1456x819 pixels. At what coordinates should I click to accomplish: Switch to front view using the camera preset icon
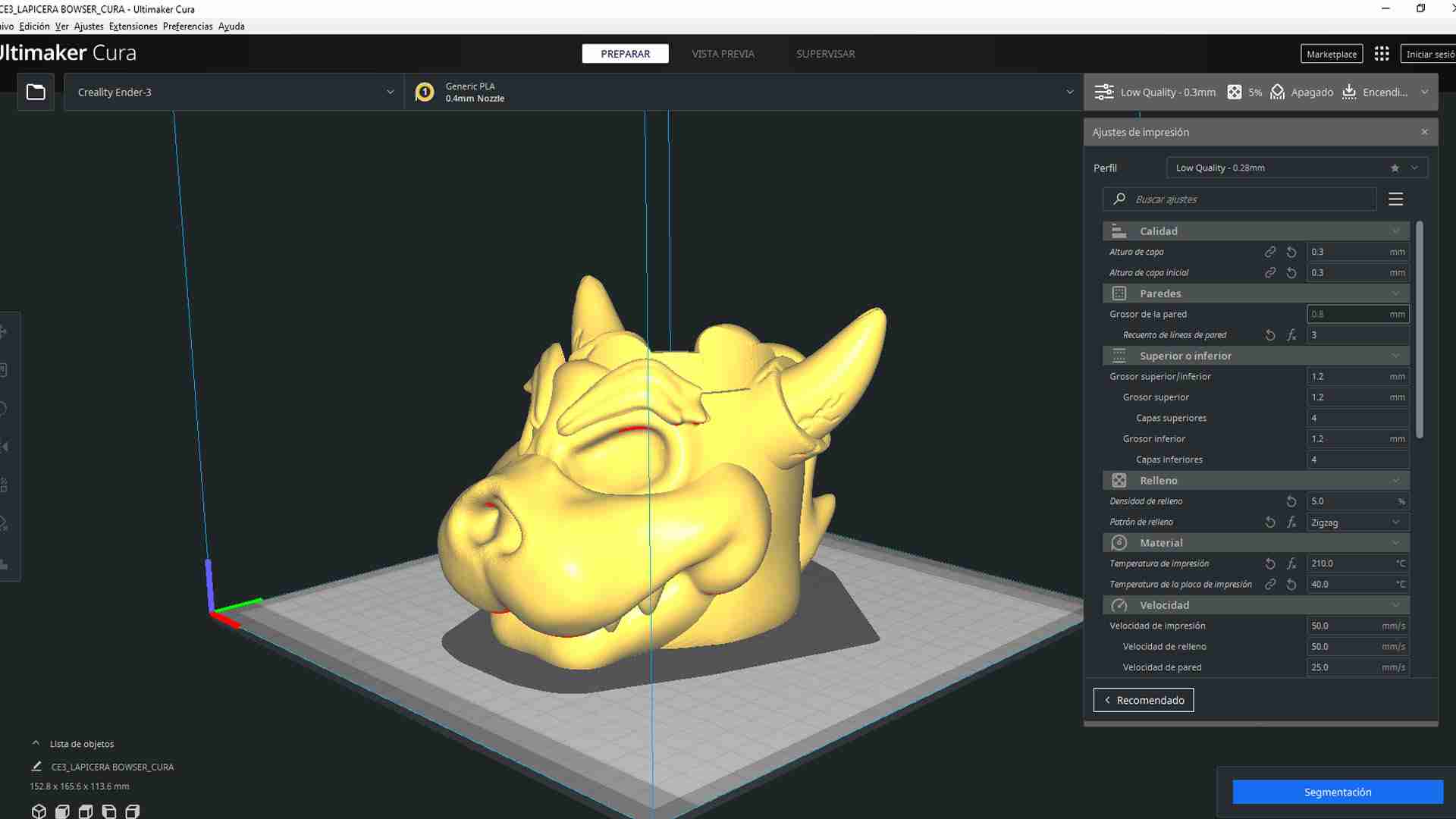coord(61,812)
